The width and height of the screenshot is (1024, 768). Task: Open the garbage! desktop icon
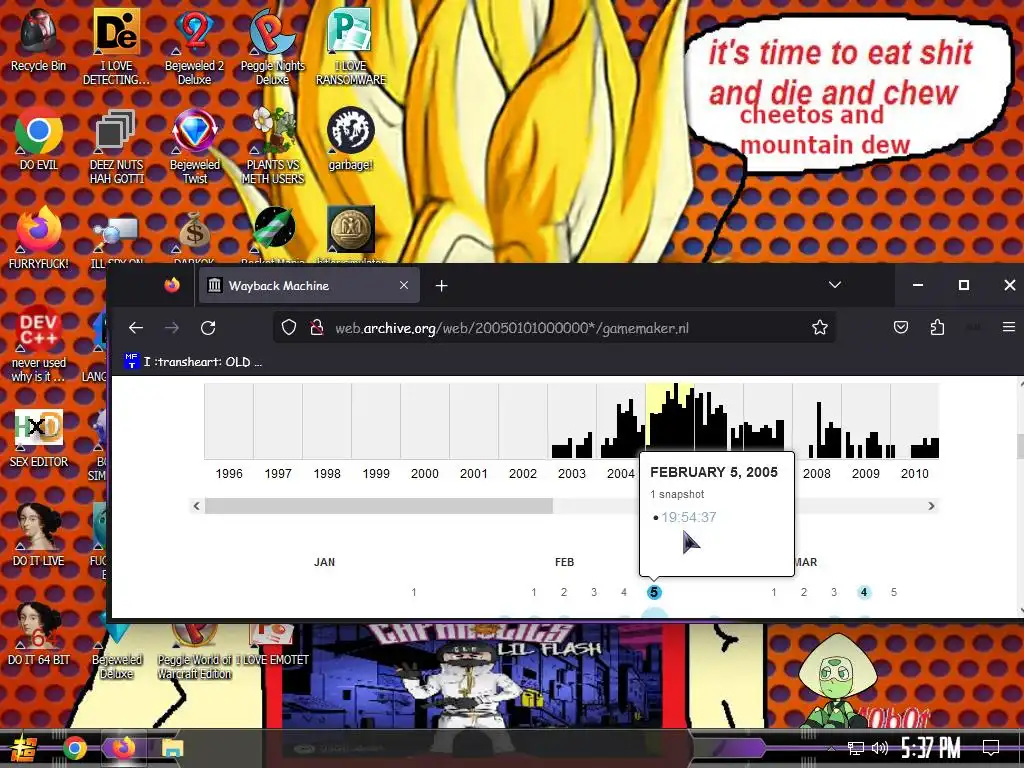coord(351,138)
